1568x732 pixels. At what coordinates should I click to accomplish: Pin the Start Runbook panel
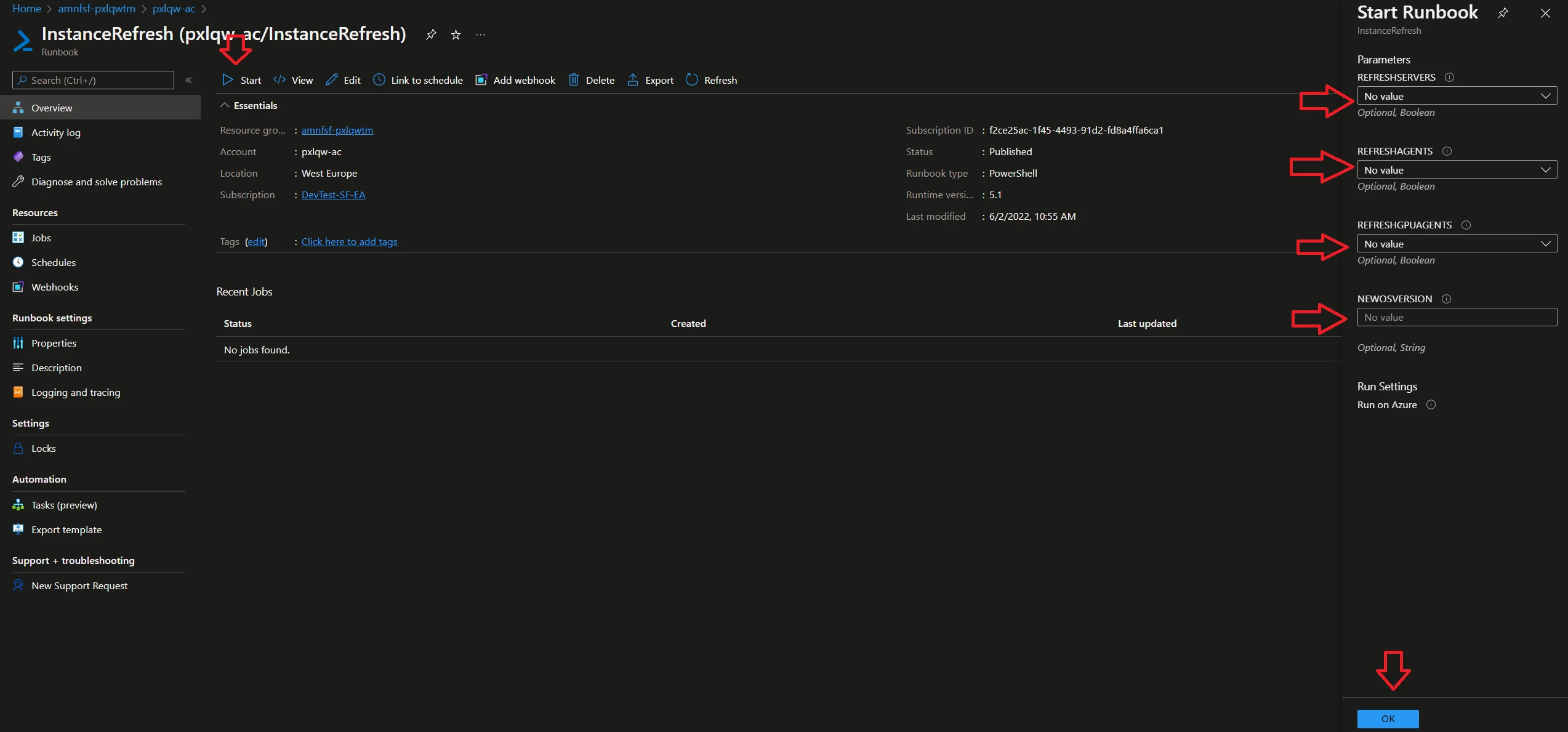pyautogui.click(x=1503, y=13)
